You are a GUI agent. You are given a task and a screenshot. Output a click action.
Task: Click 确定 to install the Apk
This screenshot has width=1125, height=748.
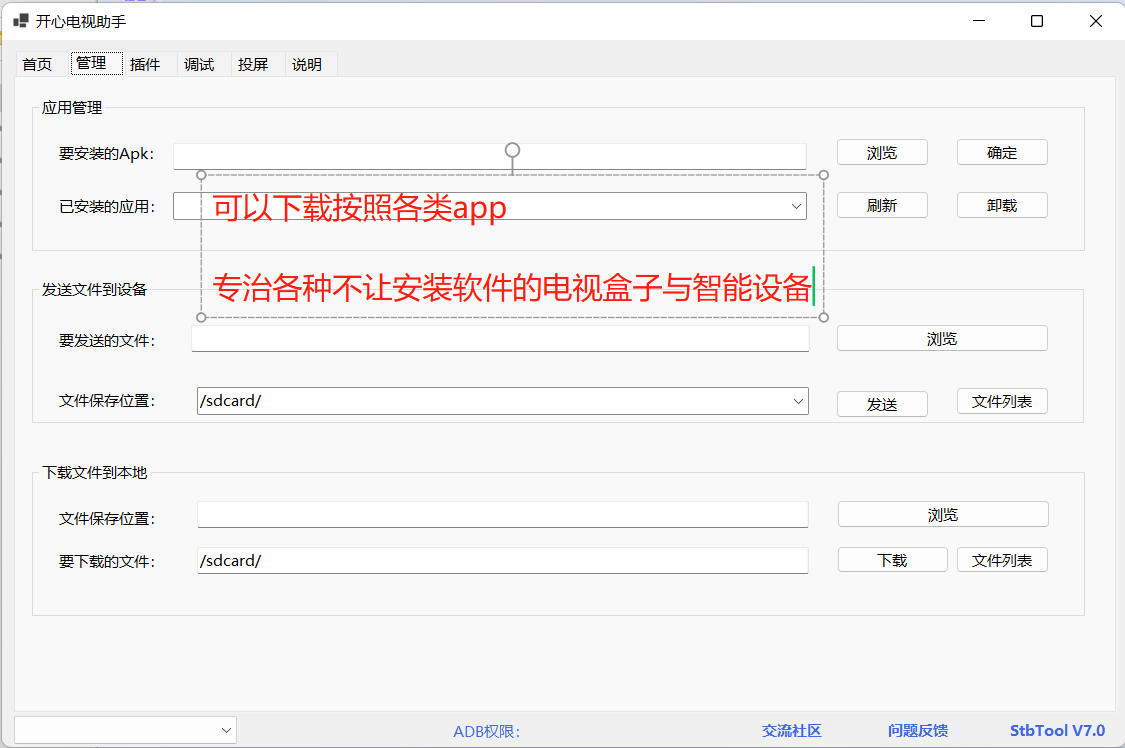coord(1001,152)
